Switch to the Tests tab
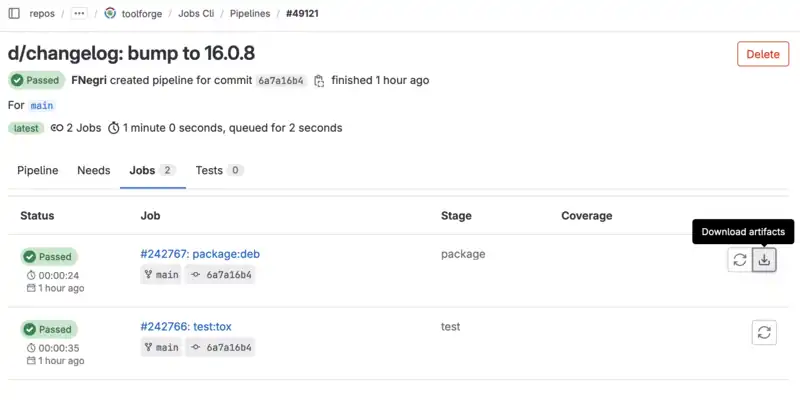Viewport: 800px width, 400px height. point(219,170)
